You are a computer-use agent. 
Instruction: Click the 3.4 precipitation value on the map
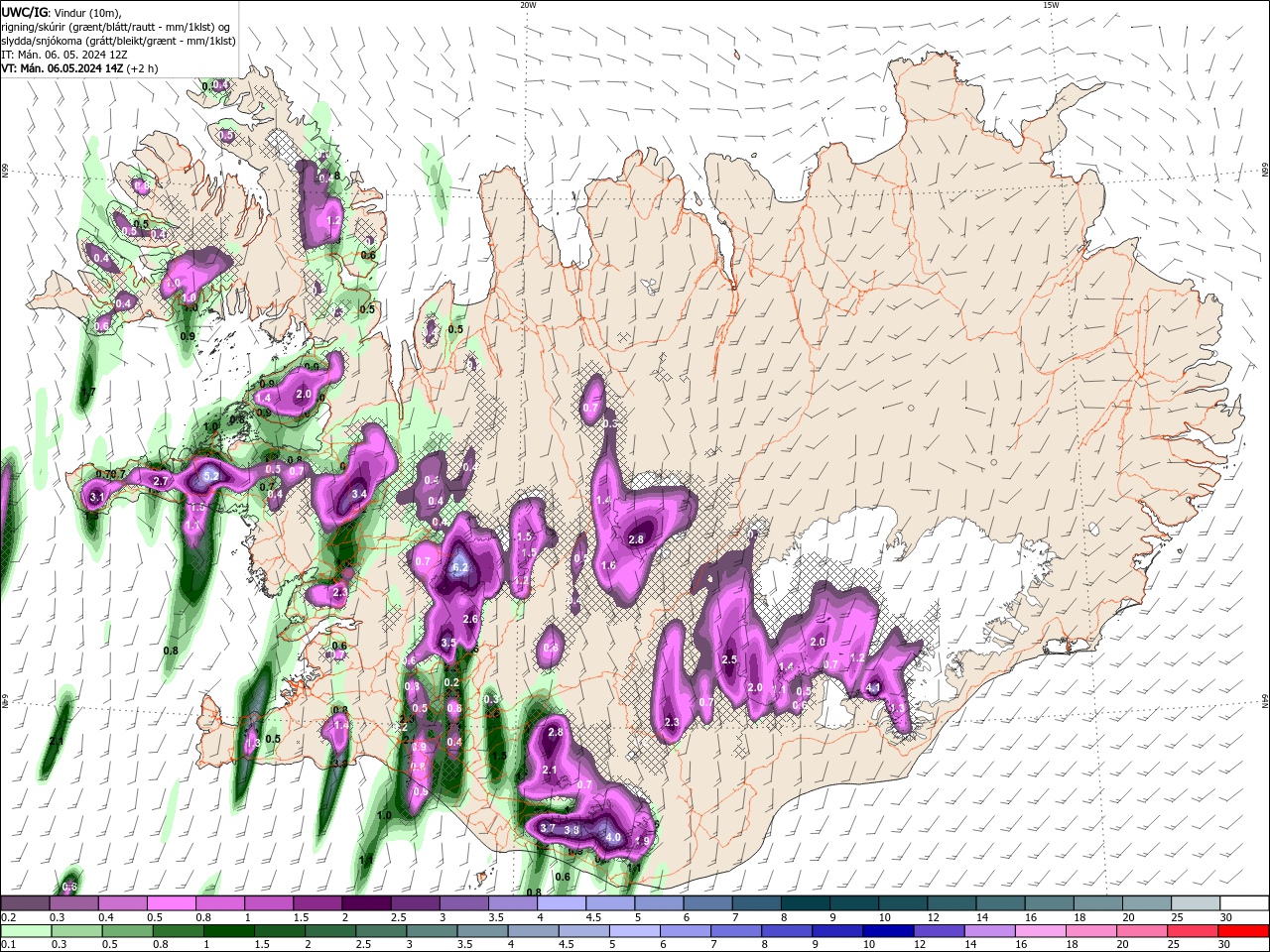click(x=359, y=493)
